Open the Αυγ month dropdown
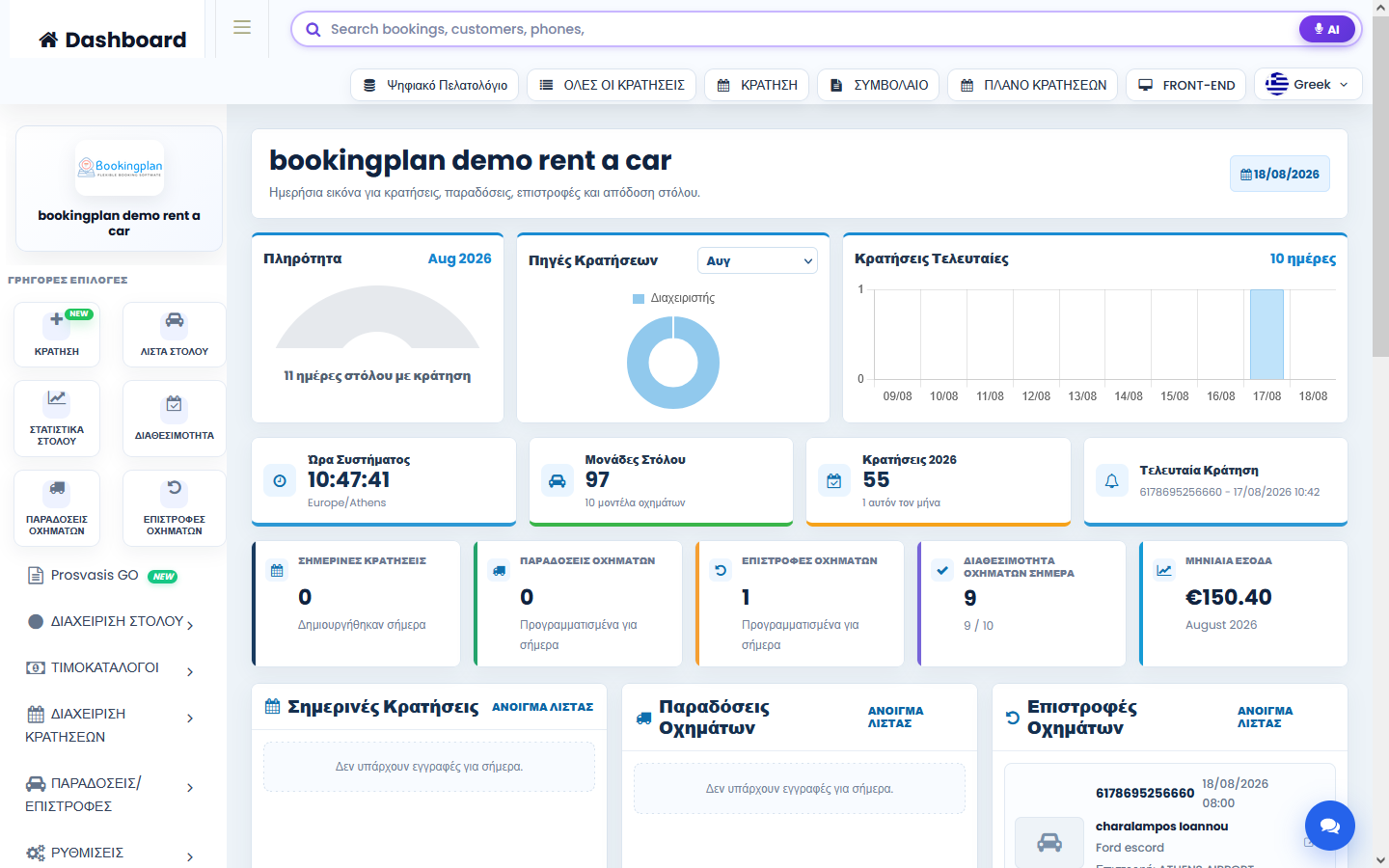Image resolution: width=1389 pixels, height=868 pixels. (x=757, y=260)
